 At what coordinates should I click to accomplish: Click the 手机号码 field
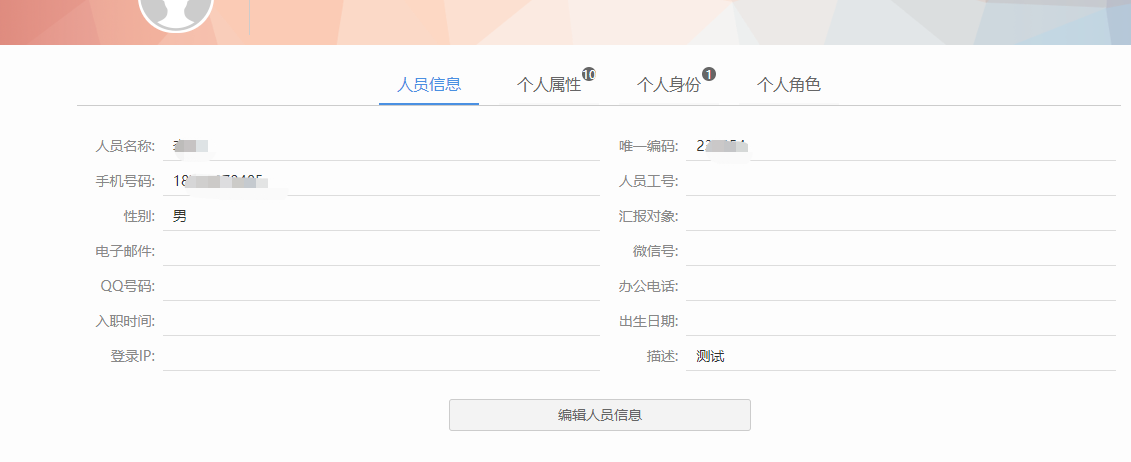pyautogui.click(x=380, y=181)
